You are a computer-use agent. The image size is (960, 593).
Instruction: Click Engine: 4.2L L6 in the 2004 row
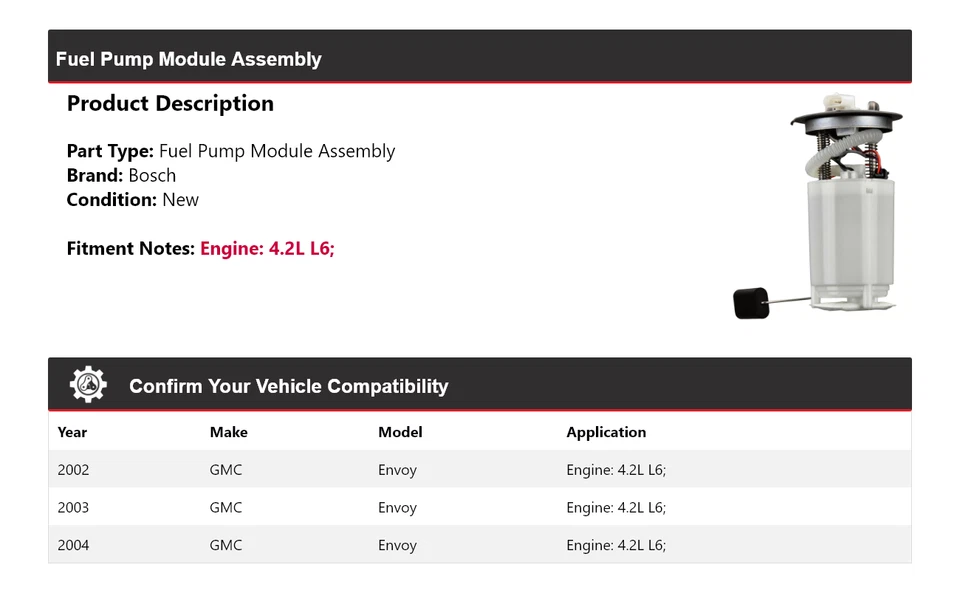[x=616, y=545]
